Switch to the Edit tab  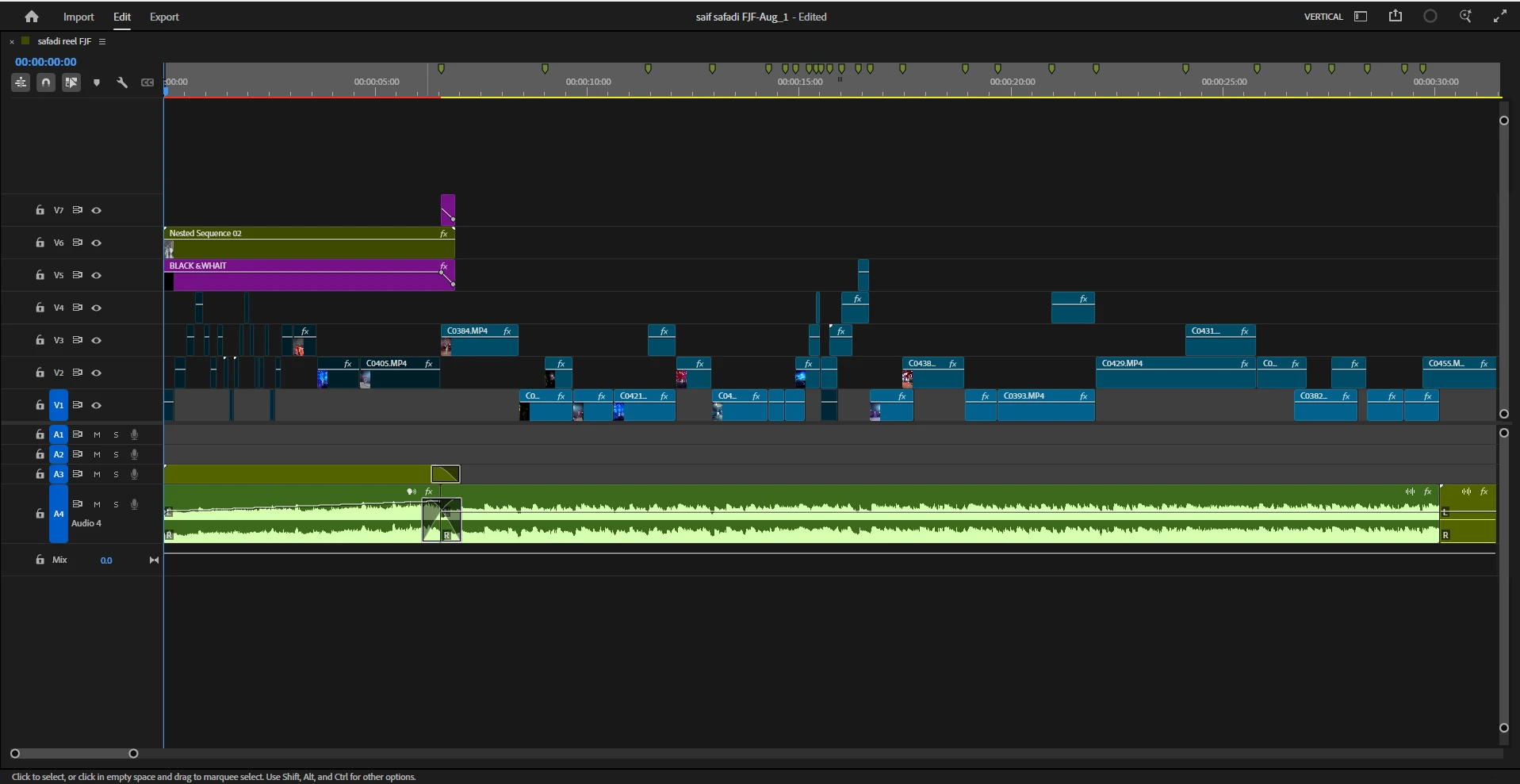[122, 17]
